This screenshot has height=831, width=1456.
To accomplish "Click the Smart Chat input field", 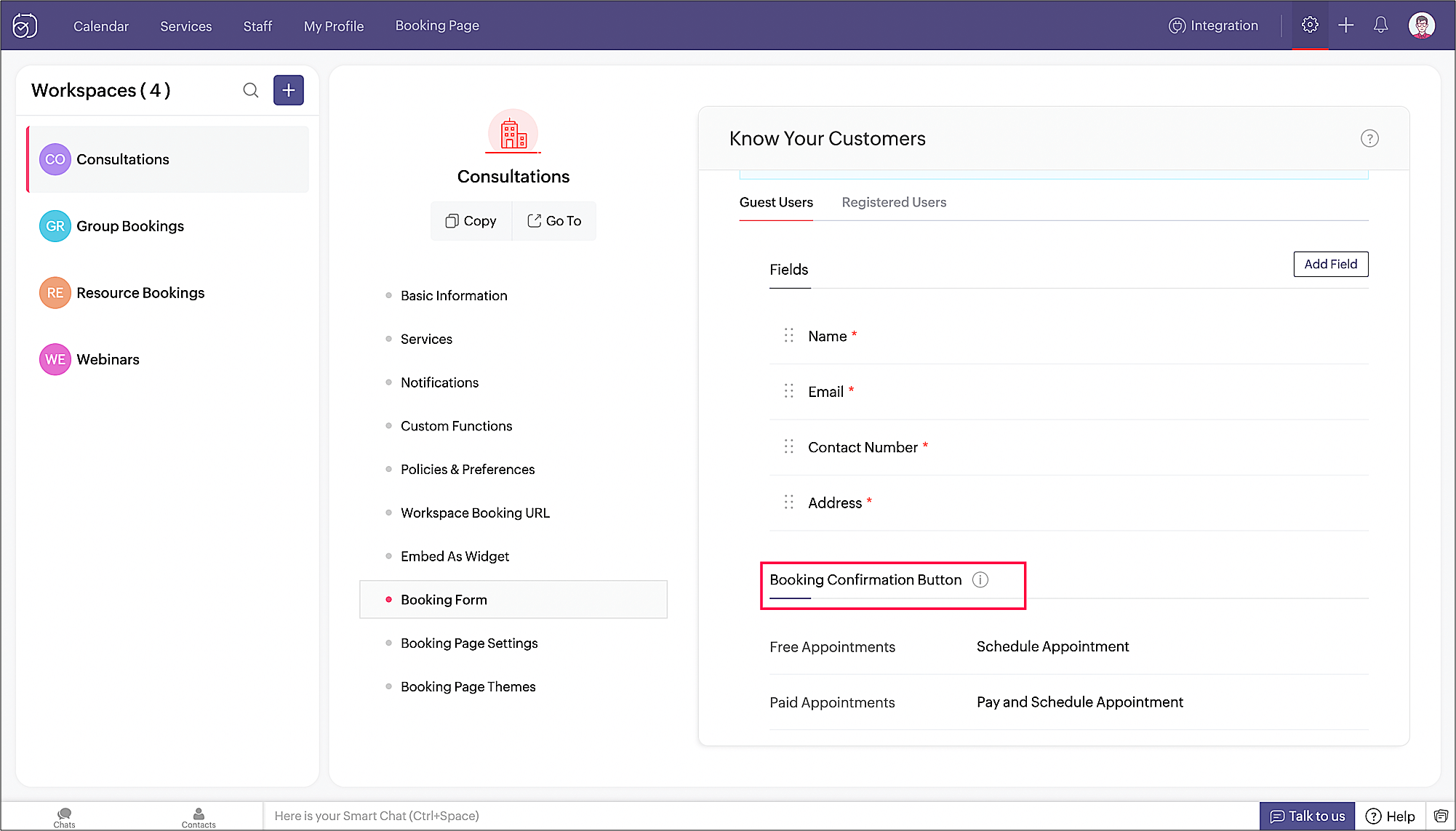I will pos(756,816).
